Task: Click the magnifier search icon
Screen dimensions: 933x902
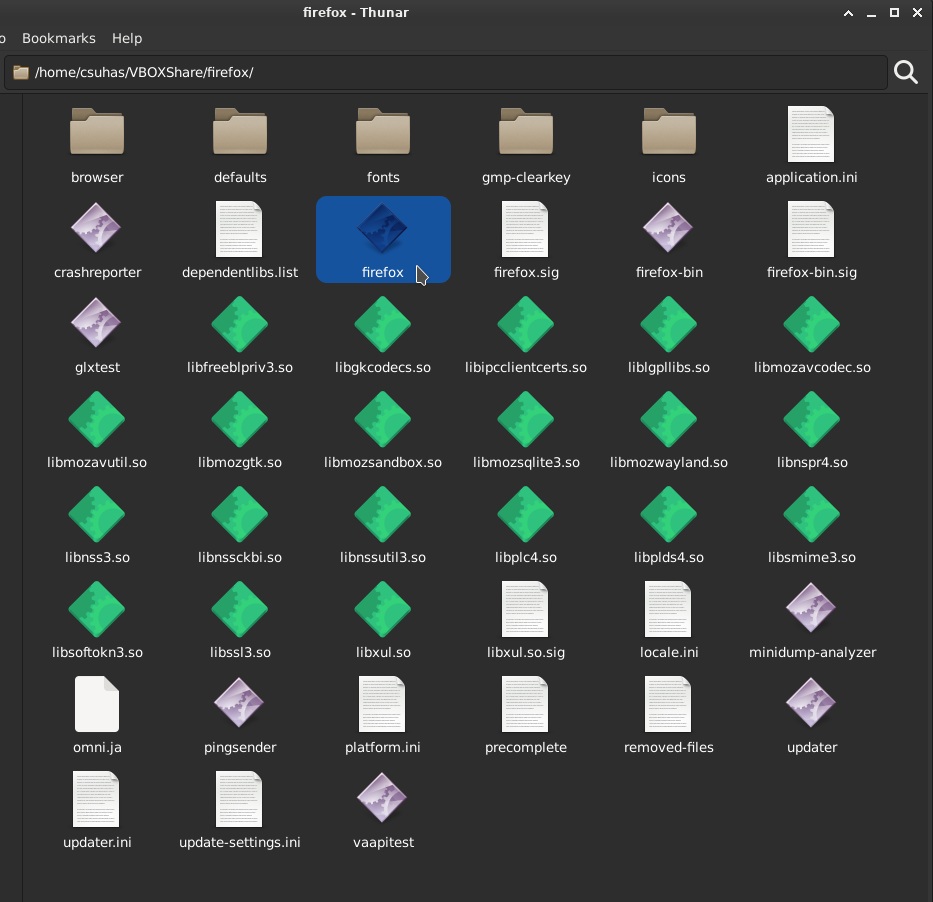Action: (x=906, y=73)
